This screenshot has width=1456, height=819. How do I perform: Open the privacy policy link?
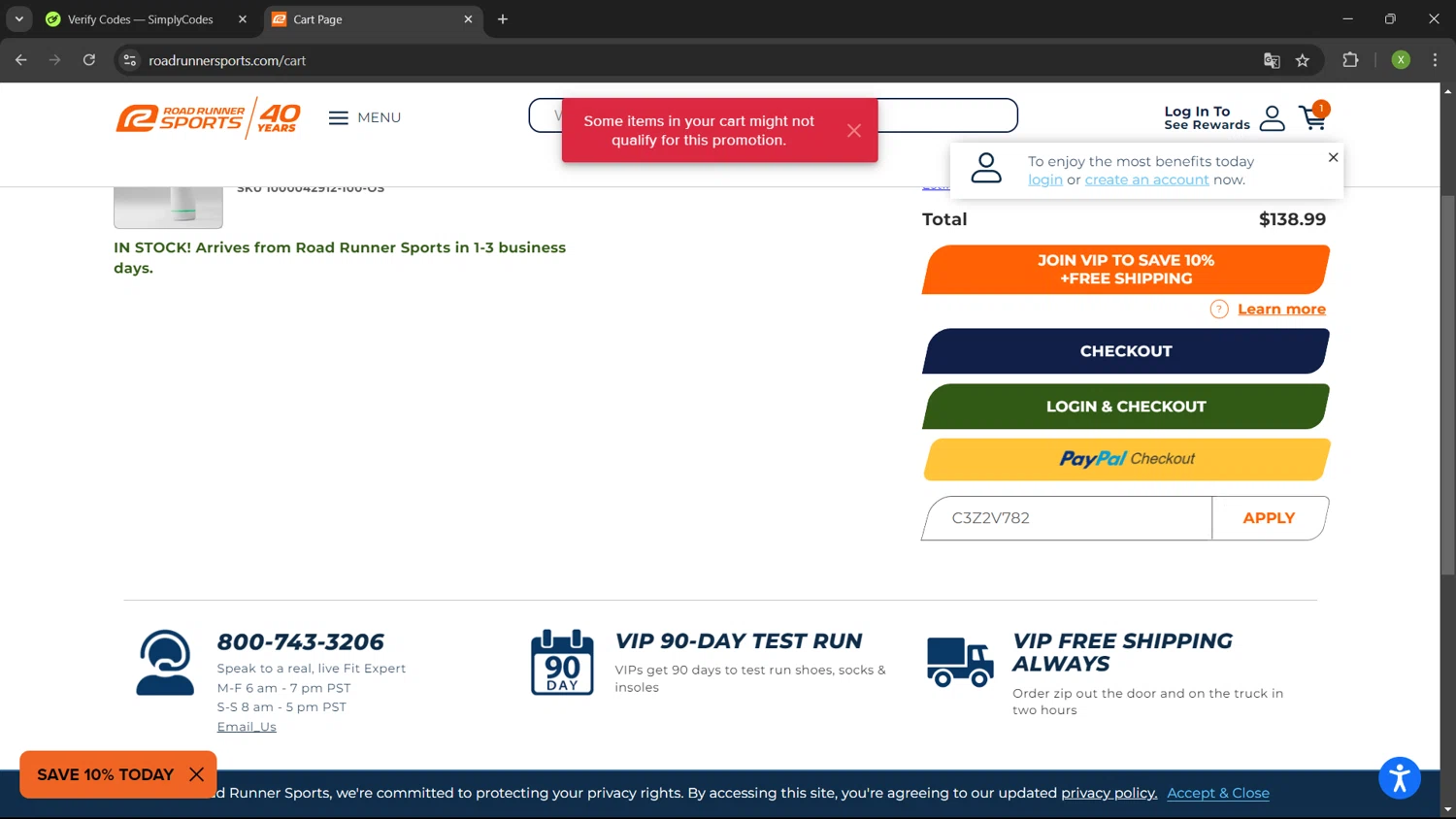pyautogui.click(x=1109, y=793)
